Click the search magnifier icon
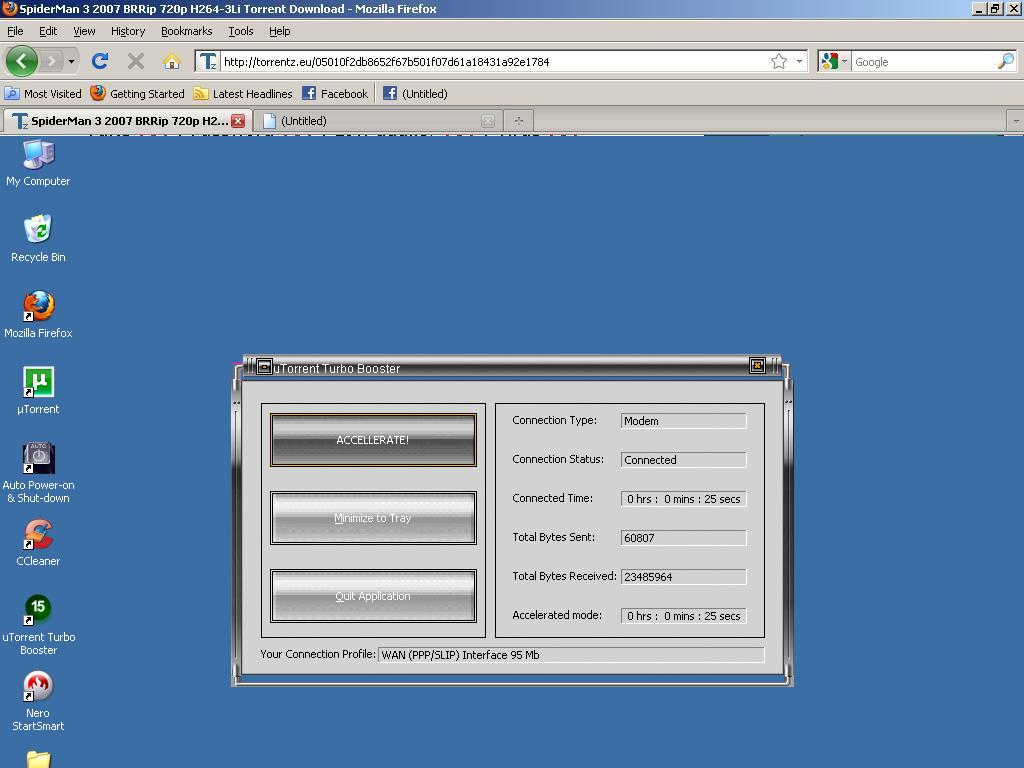The height and width of the screenshot is (768, 1024). (1006, 61)
